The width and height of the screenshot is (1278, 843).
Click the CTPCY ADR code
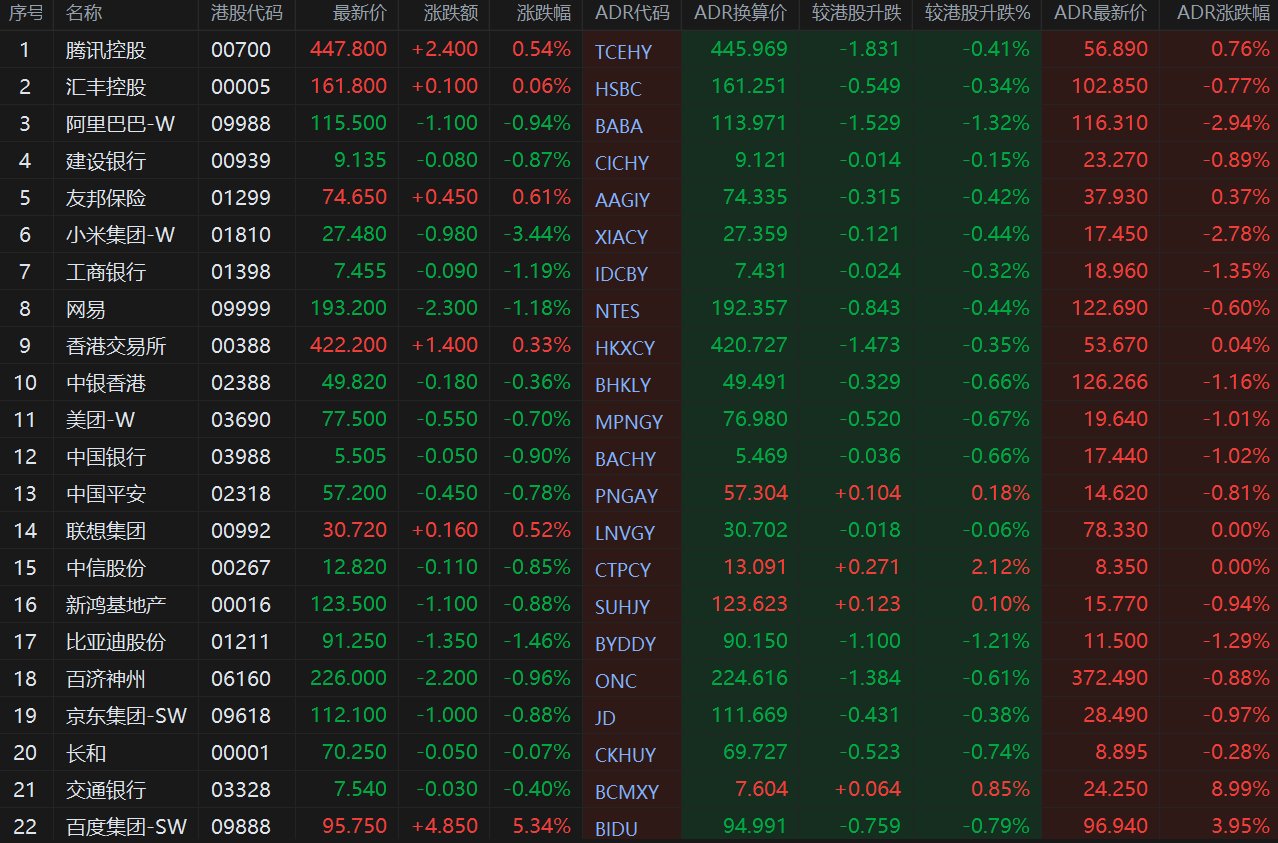point(623,570)
